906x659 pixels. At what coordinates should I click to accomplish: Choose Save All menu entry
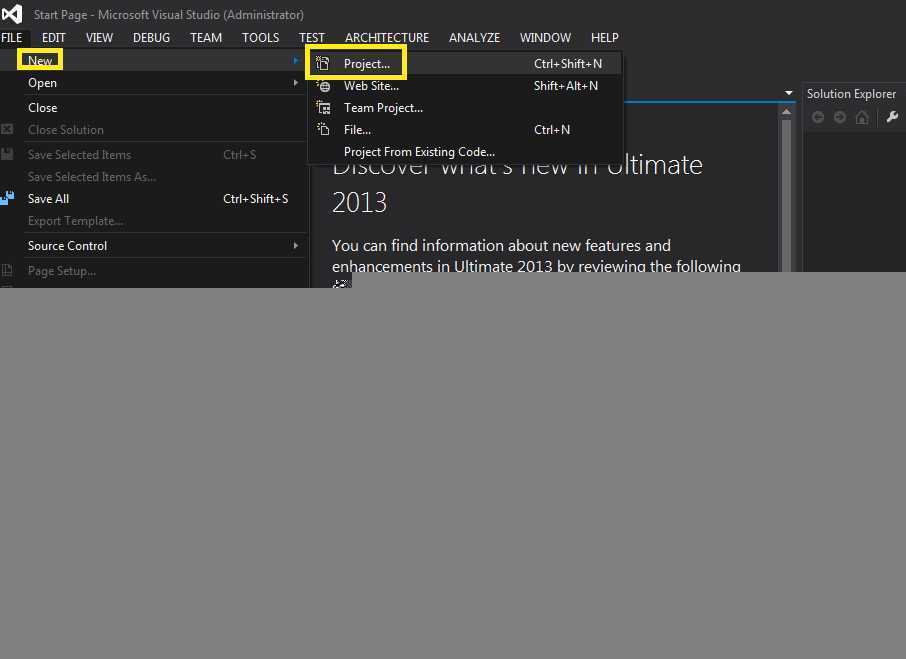point(153,199)
